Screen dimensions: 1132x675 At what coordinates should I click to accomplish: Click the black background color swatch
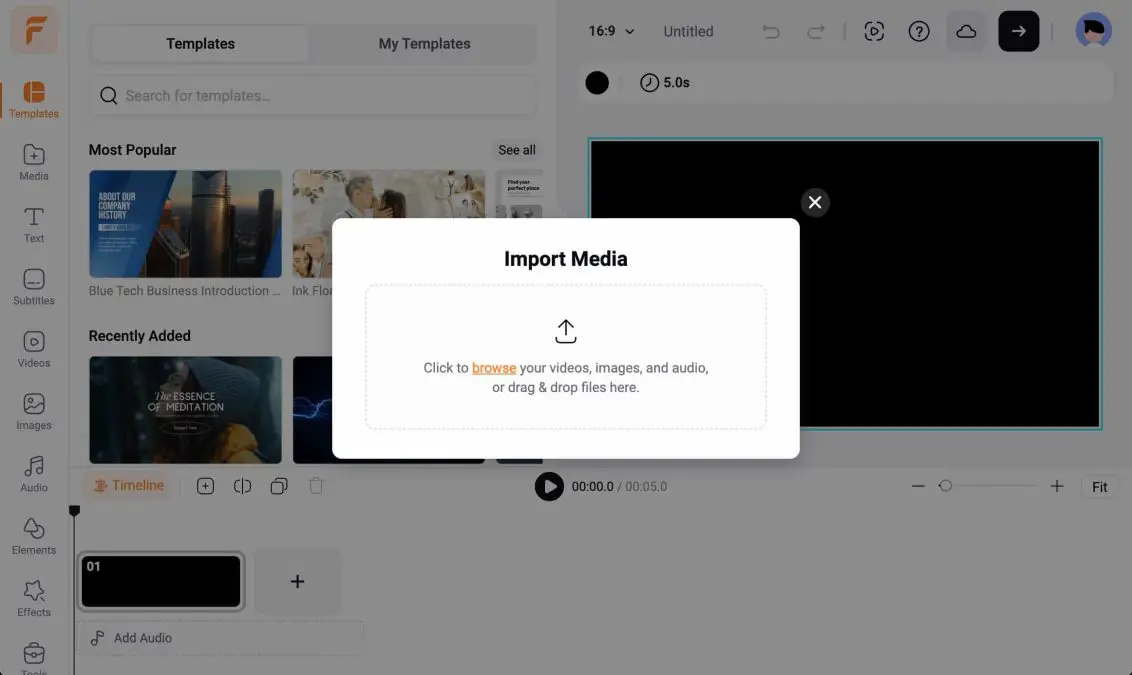(x=596, y=82)
